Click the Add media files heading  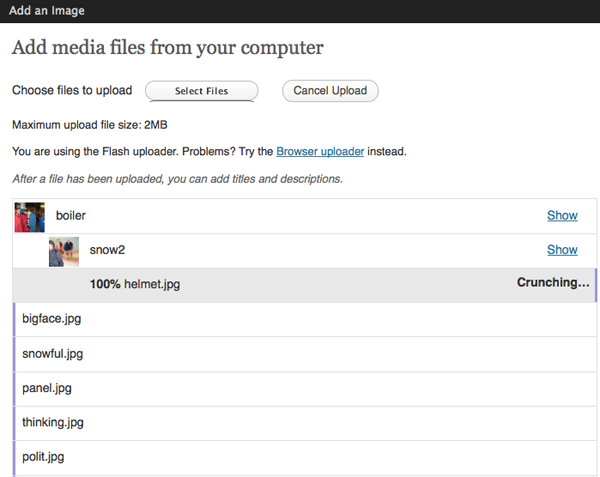click(167, 48)
